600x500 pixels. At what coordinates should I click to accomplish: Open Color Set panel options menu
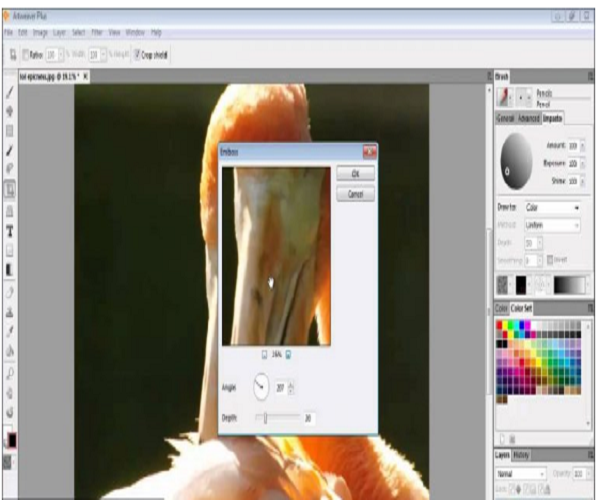point(590,308)
